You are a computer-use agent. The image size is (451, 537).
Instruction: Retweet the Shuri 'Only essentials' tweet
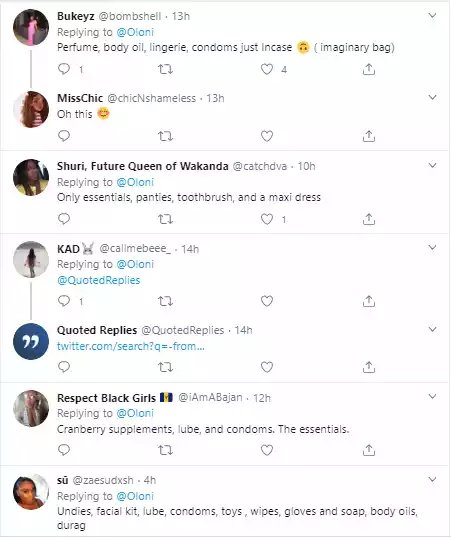165,219
